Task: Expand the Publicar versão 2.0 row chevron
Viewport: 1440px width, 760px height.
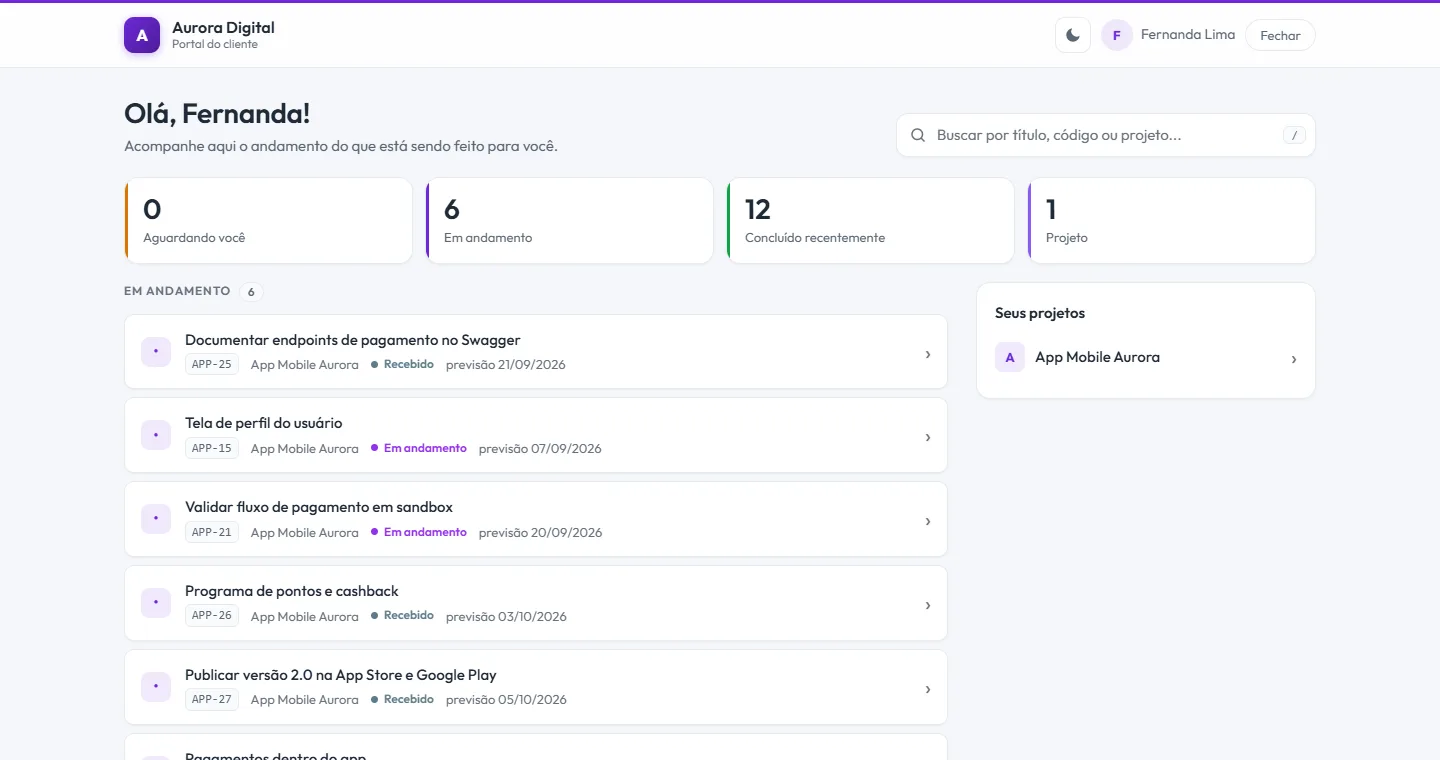Action: (928, 689)
